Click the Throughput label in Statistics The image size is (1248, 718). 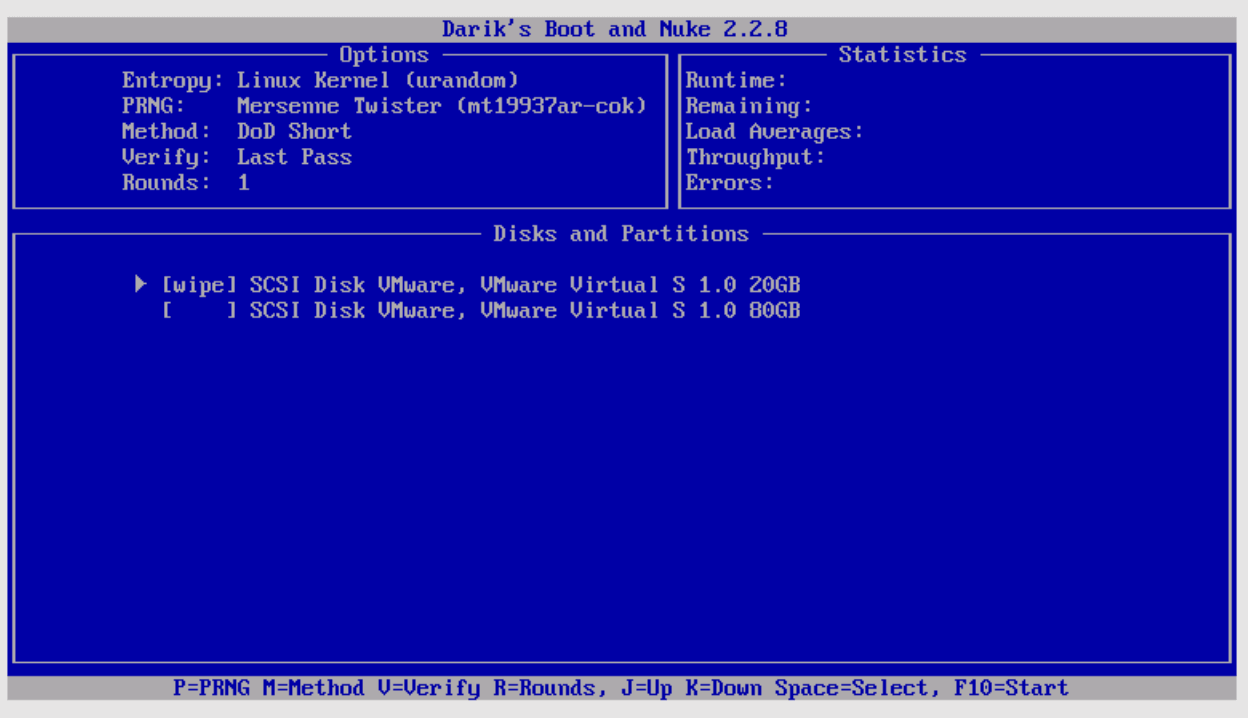(755, 157)
